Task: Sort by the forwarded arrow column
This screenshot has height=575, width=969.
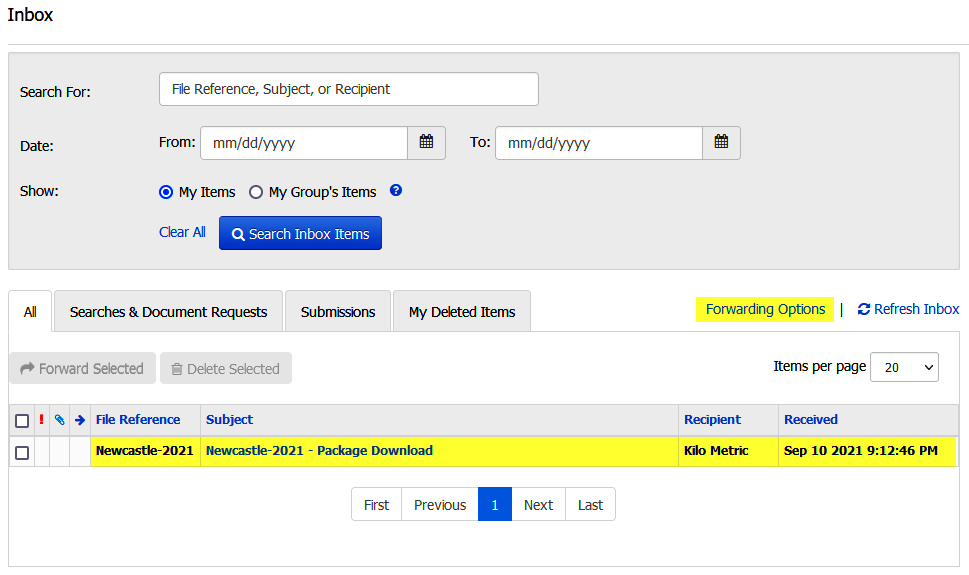Action: coord(80,420)
